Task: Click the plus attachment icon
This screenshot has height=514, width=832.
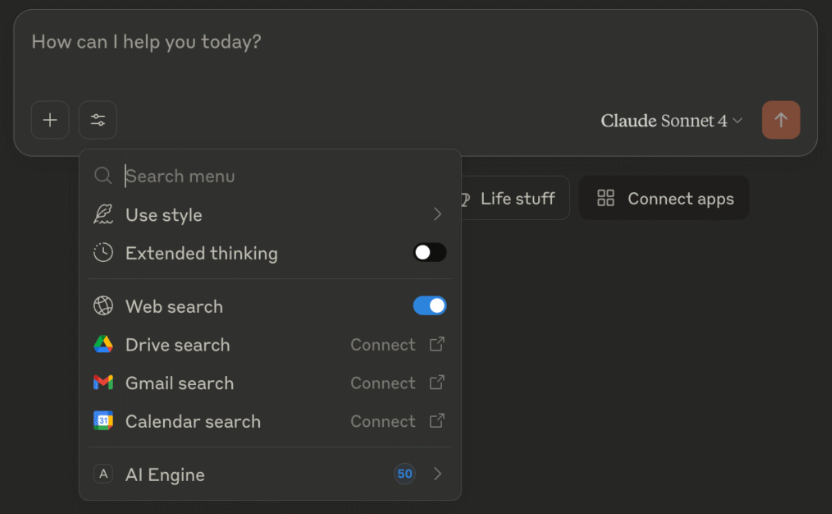Action: 50,120
